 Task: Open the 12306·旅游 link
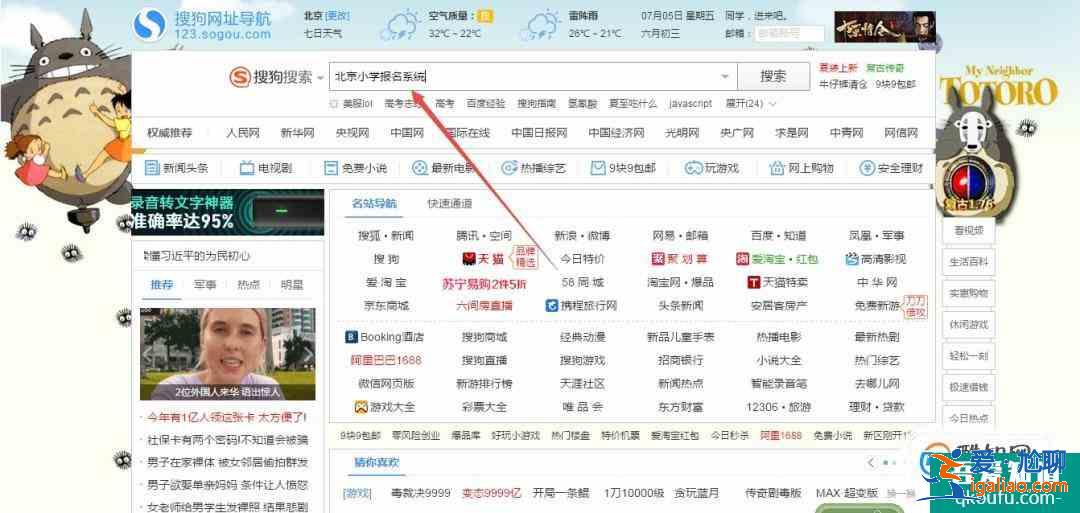click(x=778, y=407)
